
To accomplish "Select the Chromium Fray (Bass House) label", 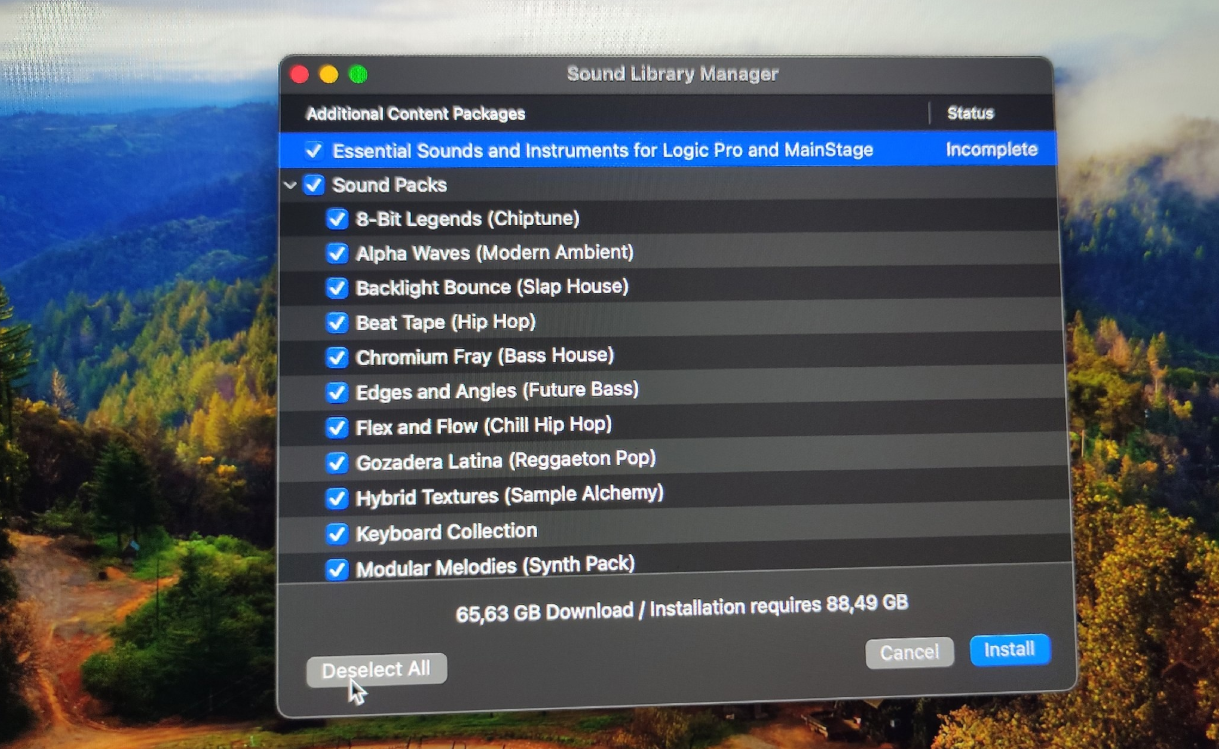I will 485,356.
